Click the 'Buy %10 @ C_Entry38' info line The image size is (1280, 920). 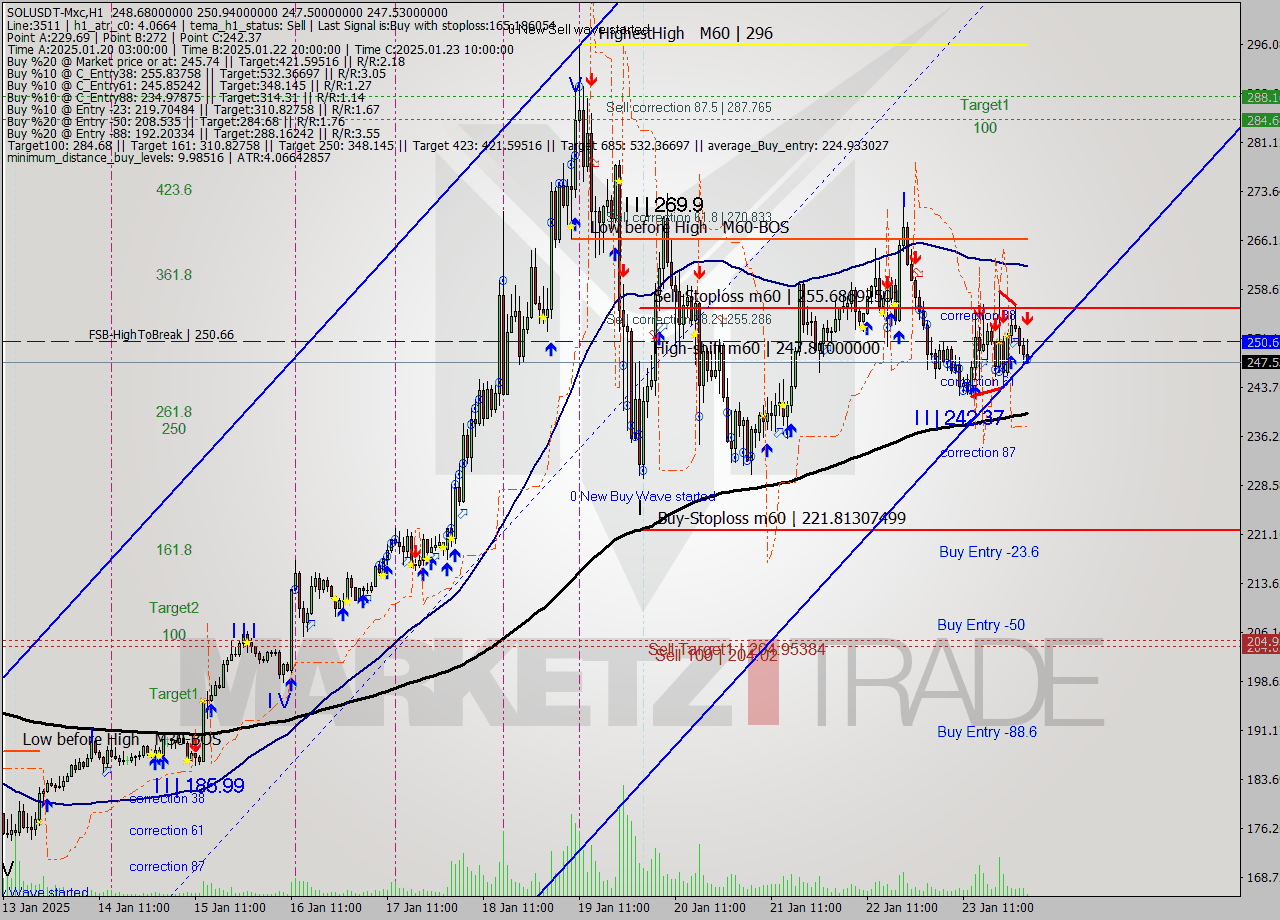click(195, 73)
